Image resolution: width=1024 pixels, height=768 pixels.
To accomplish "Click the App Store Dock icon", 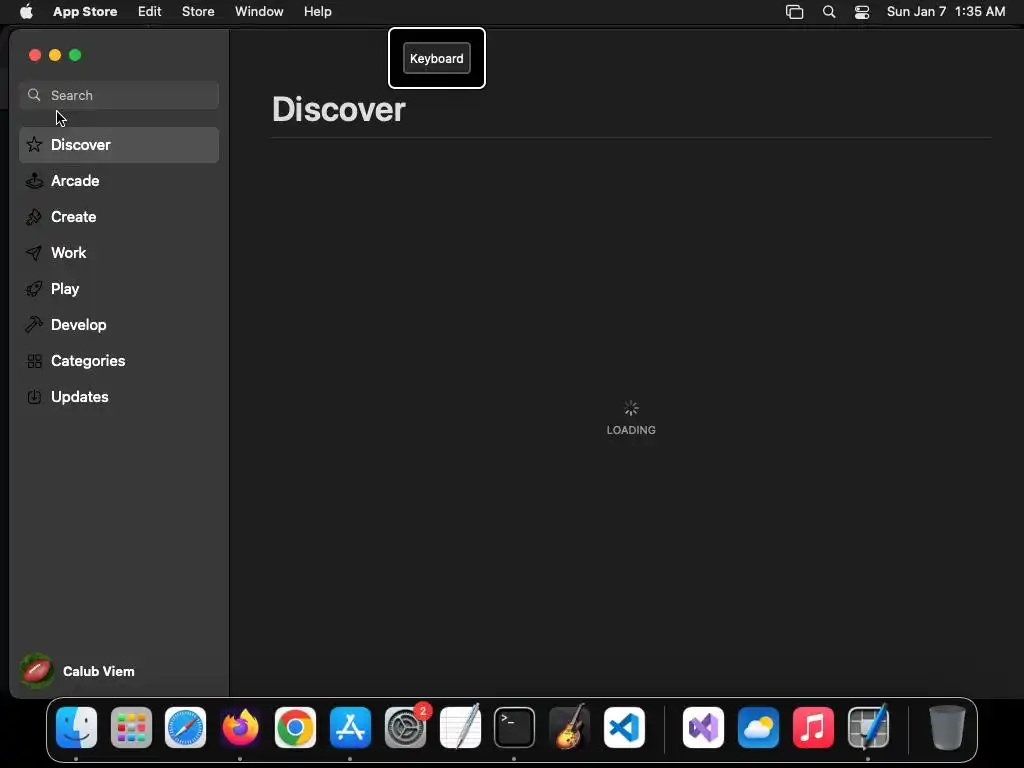I will click(350, 728).
